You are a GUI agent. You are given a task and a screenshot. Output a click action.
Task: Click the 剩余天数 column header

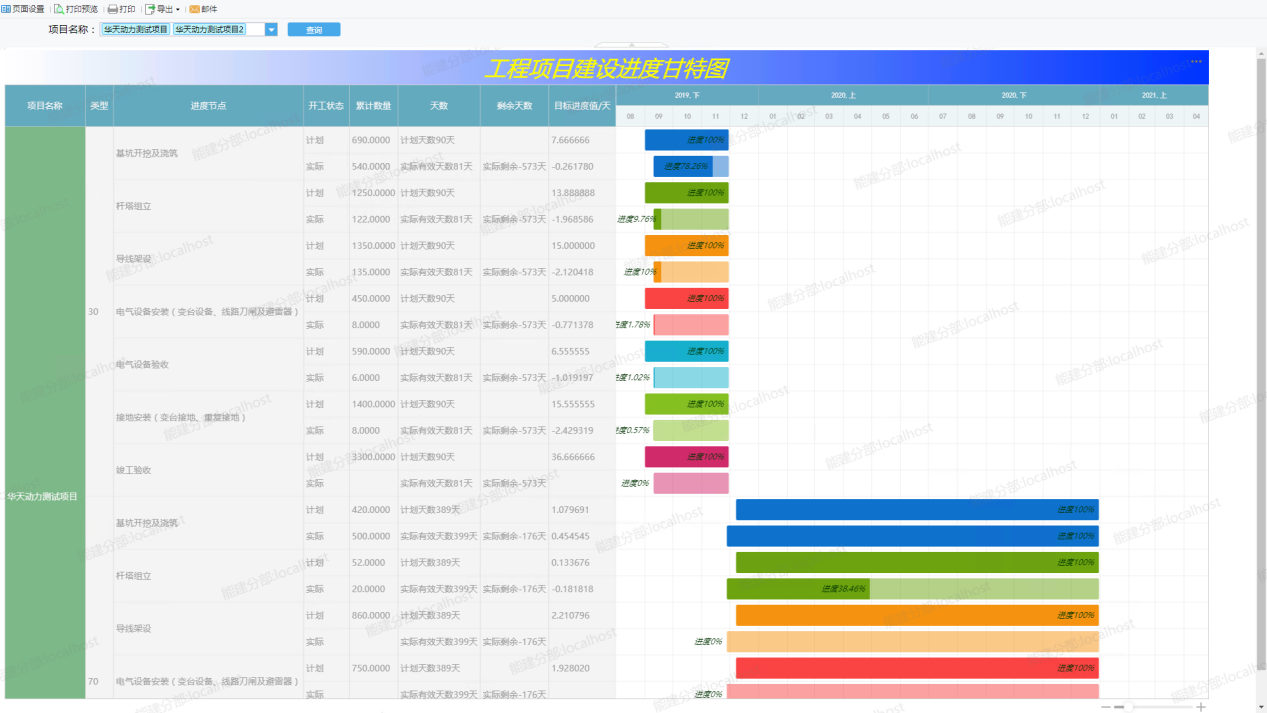coord(514,106)
